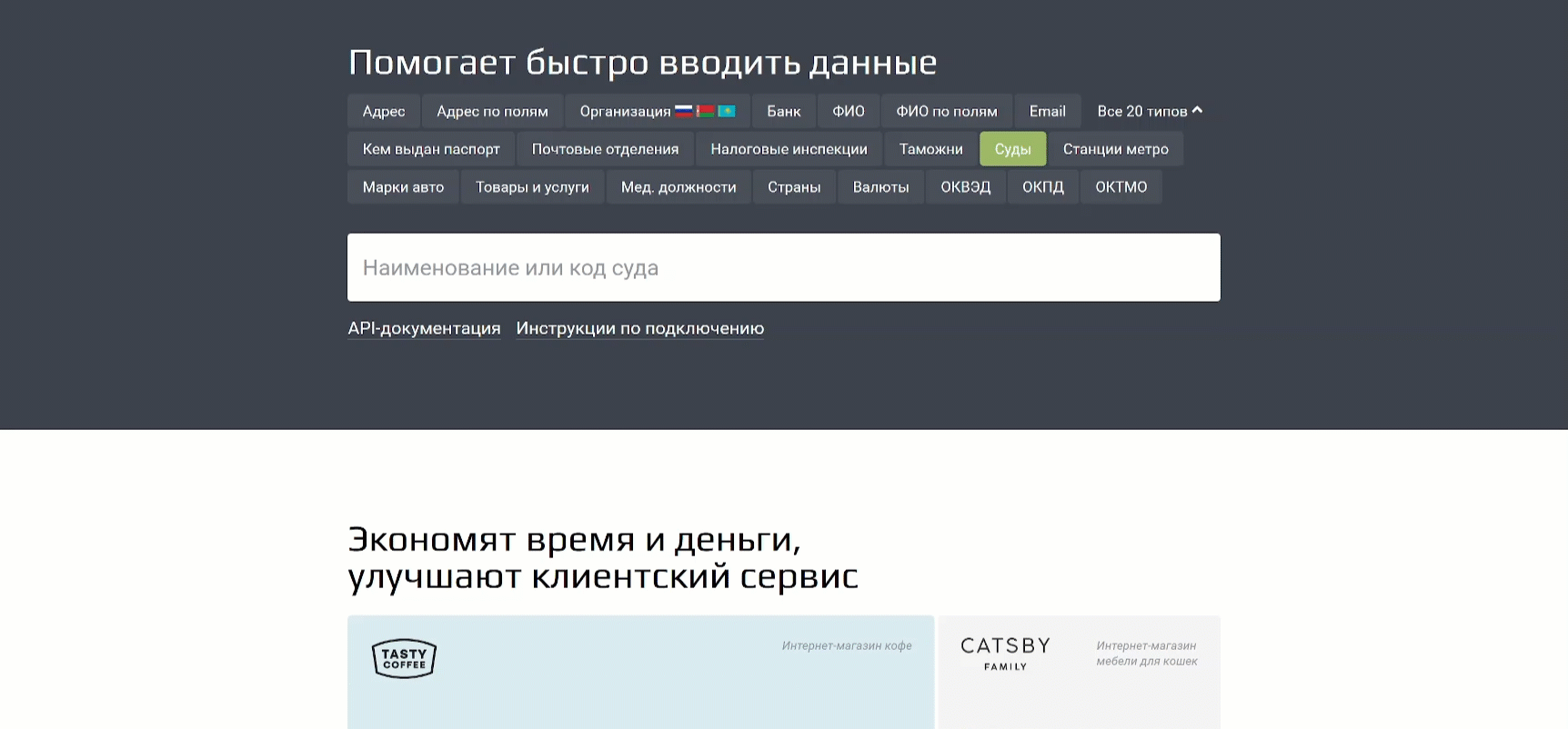Select the 'Марки авто' tab
The height and width of the screenshot is (729, 1568).
pos(403,187)
